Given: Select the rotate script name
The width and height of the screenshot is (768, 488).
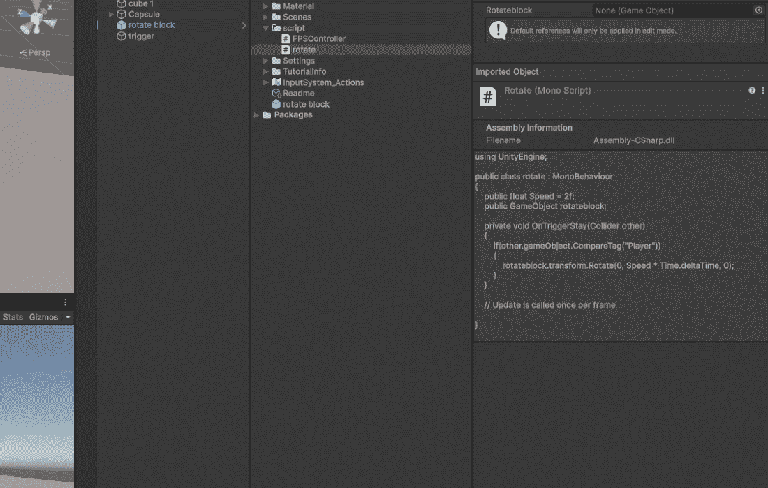Looking at the screenshot, I should pos(304,49).
